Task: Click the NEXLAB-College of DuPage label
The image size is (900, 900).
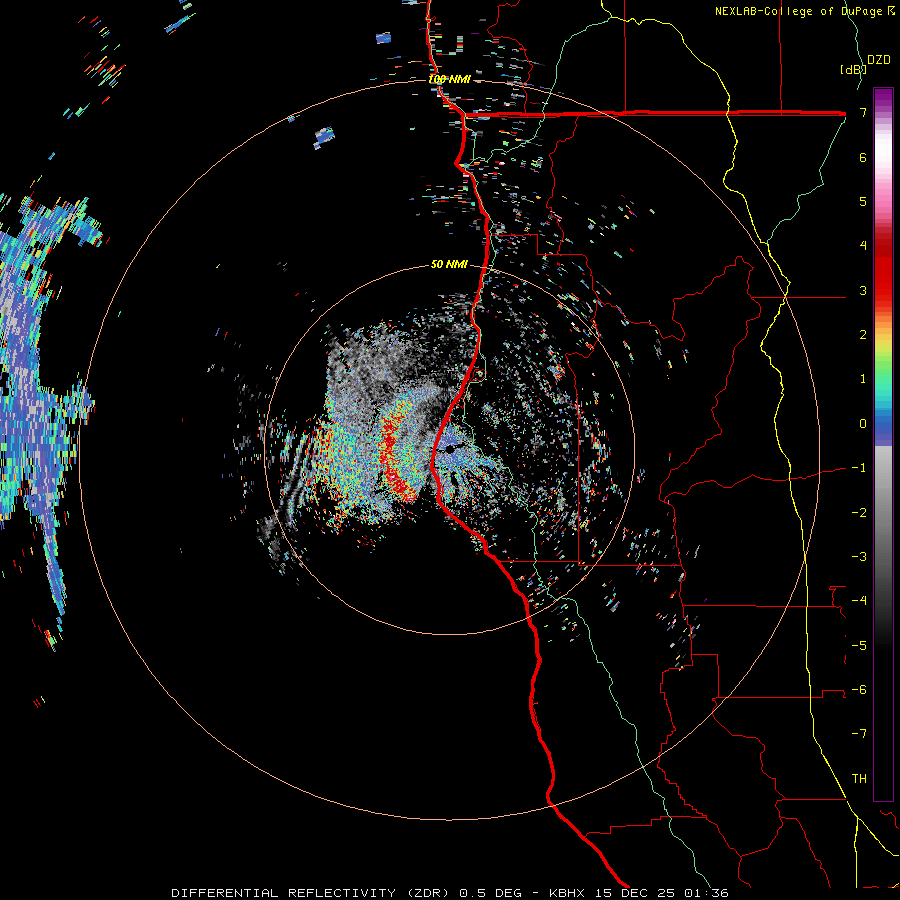Action: [x=800, y=11]
